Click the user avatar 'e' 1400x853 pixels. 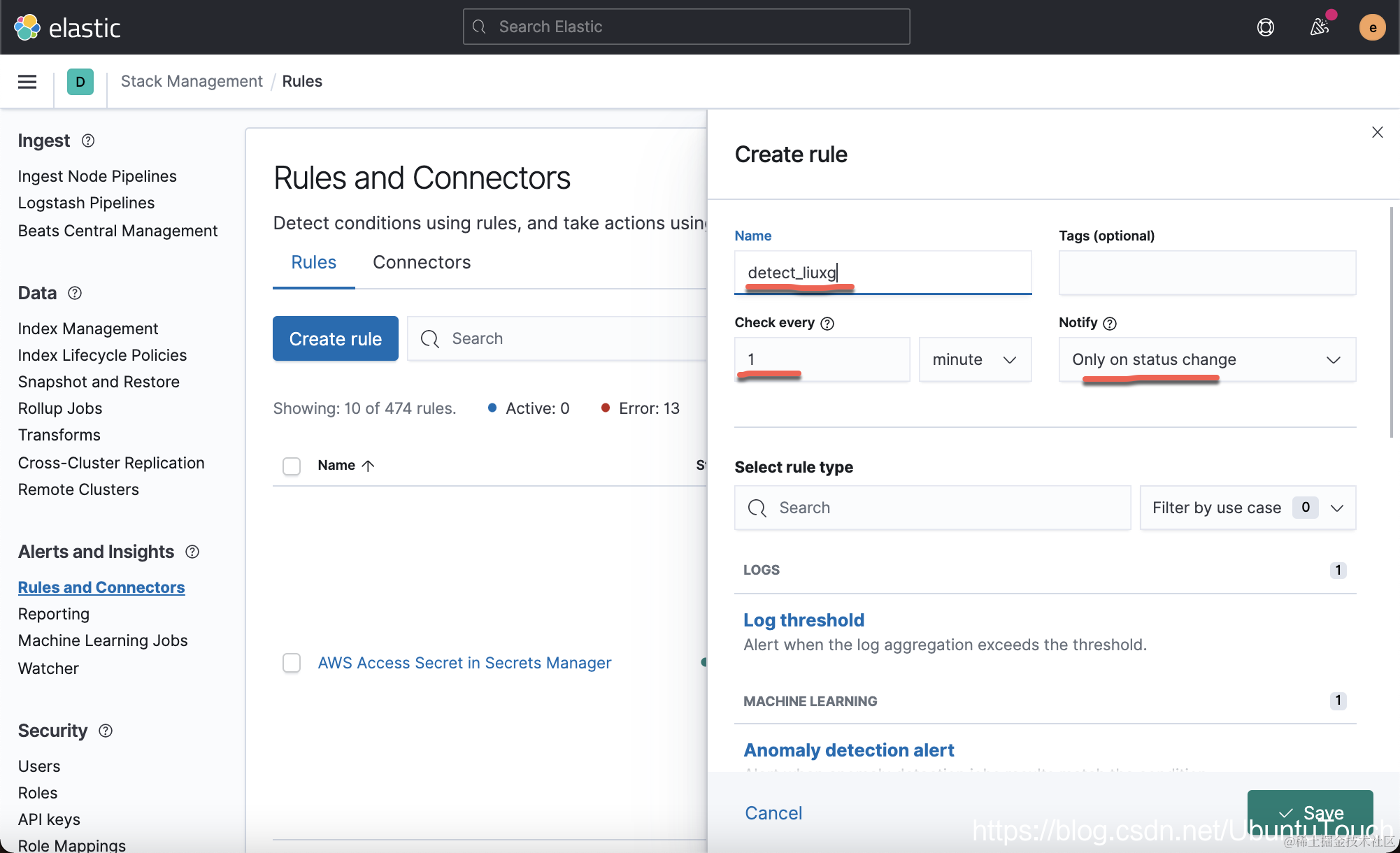(x=1372, y=27)
